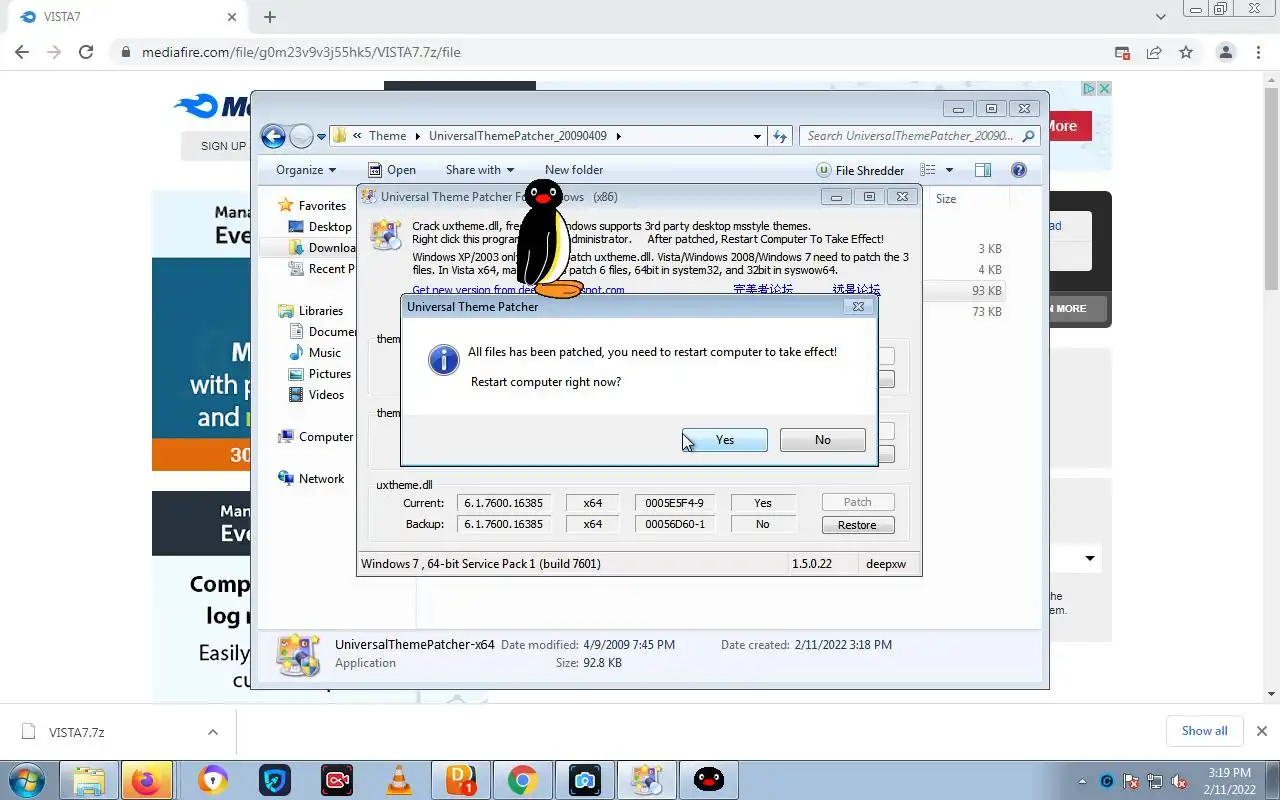Image resolution: width=1280 pixels, height=800 pixels.
Task: Click Restore button for uxtheme.dll
Action: (857, 525)
